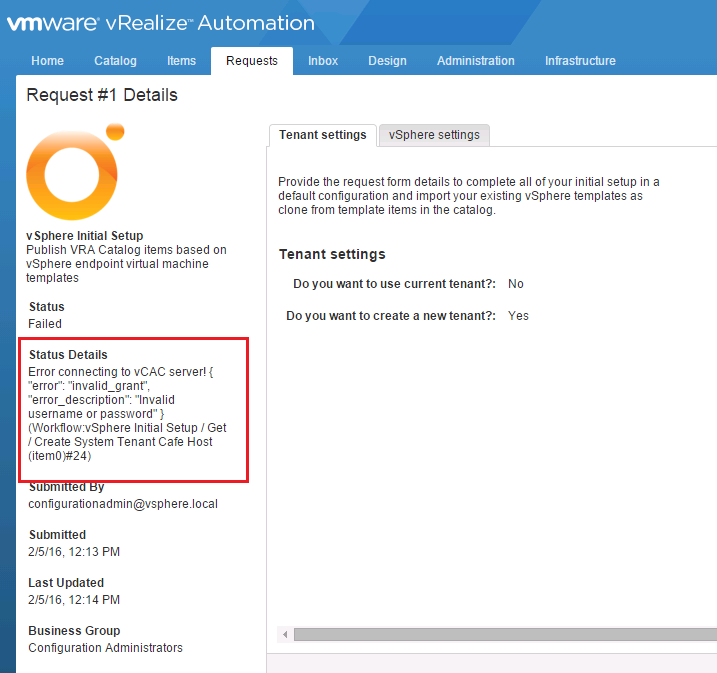The height and width of the screenshot is (673, 717).
Task: Click the 'Yes' value for new tenant
Action: click(518, 316)
